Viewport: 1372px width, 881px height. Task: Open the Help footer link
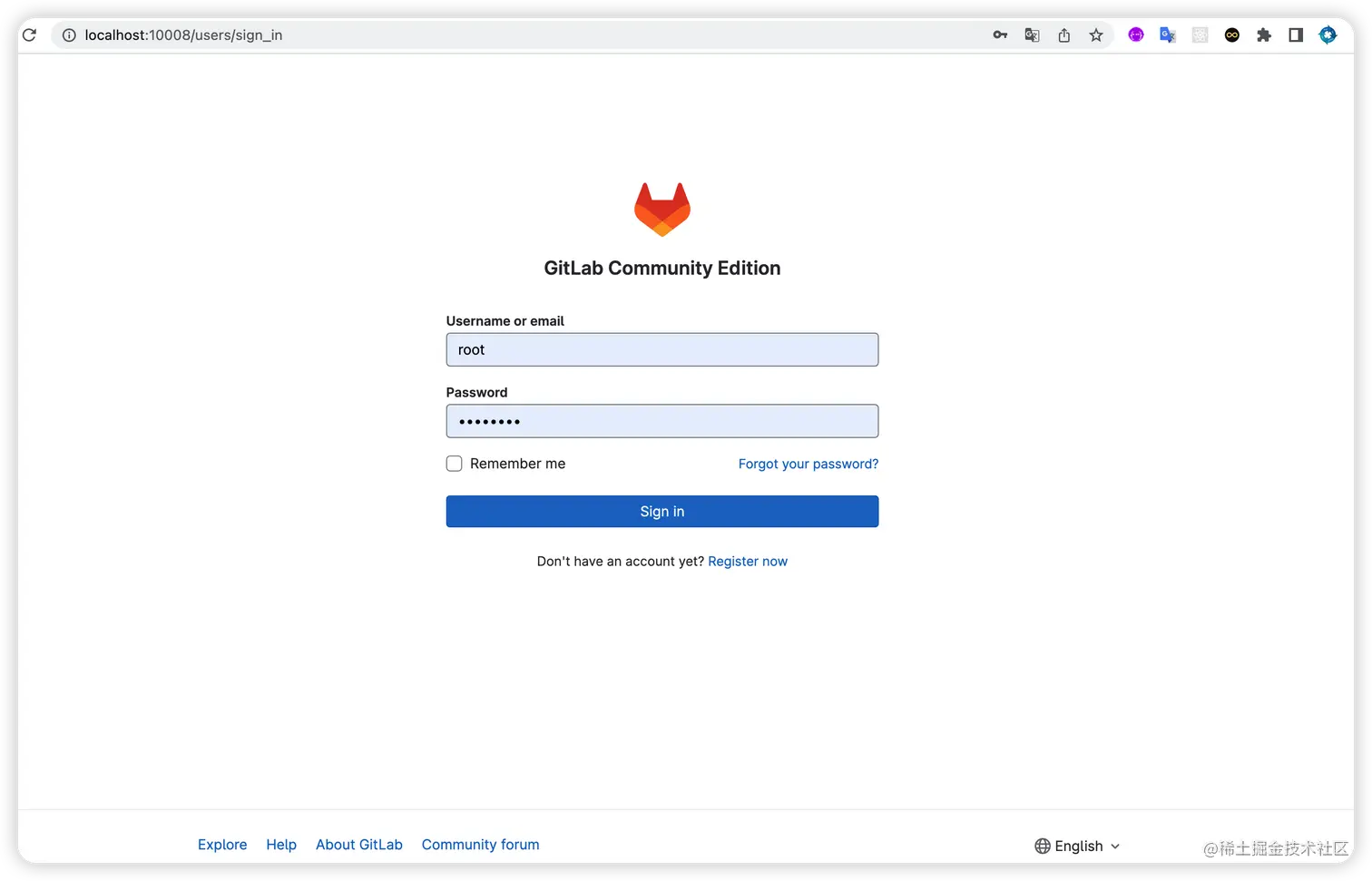click(x=281, y=845)
